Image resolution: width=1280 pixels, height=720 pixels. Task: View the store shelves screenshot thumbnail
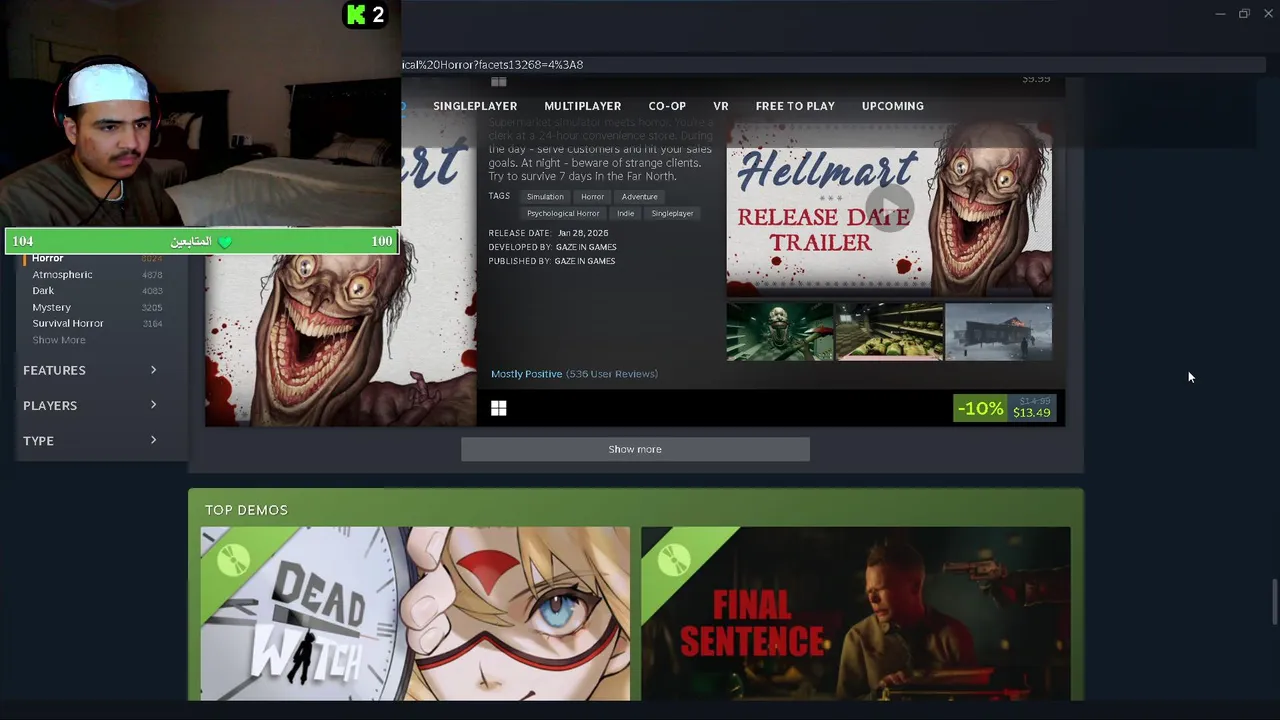(889, 331)
